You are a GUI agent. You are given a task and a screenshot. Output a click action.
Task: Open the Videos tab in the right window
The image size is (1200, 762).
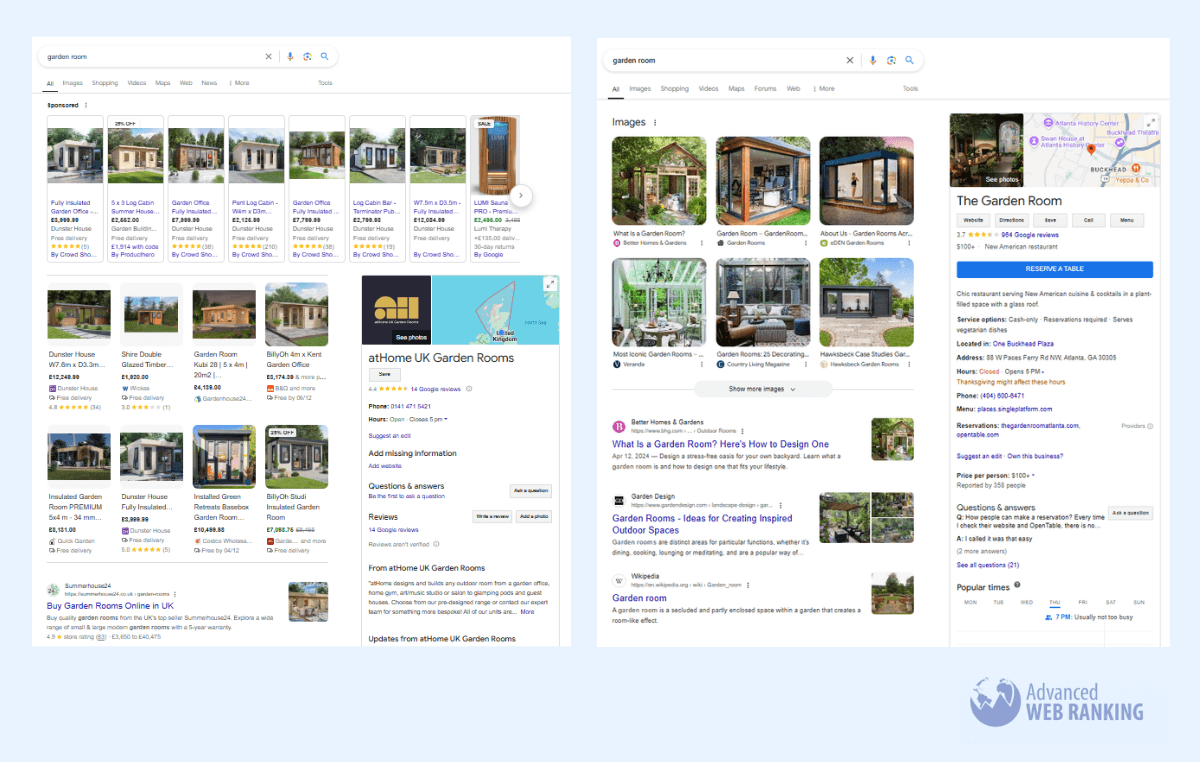click(709, 89)
